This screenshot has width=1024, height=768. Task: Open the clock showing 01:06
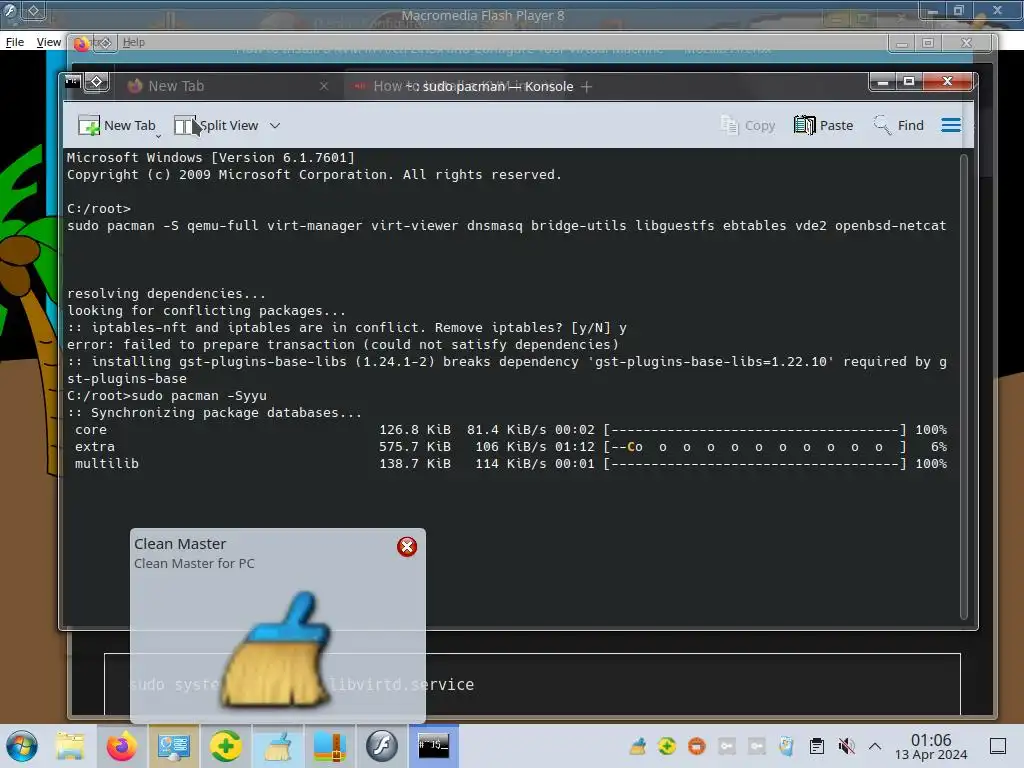[931, 746]
